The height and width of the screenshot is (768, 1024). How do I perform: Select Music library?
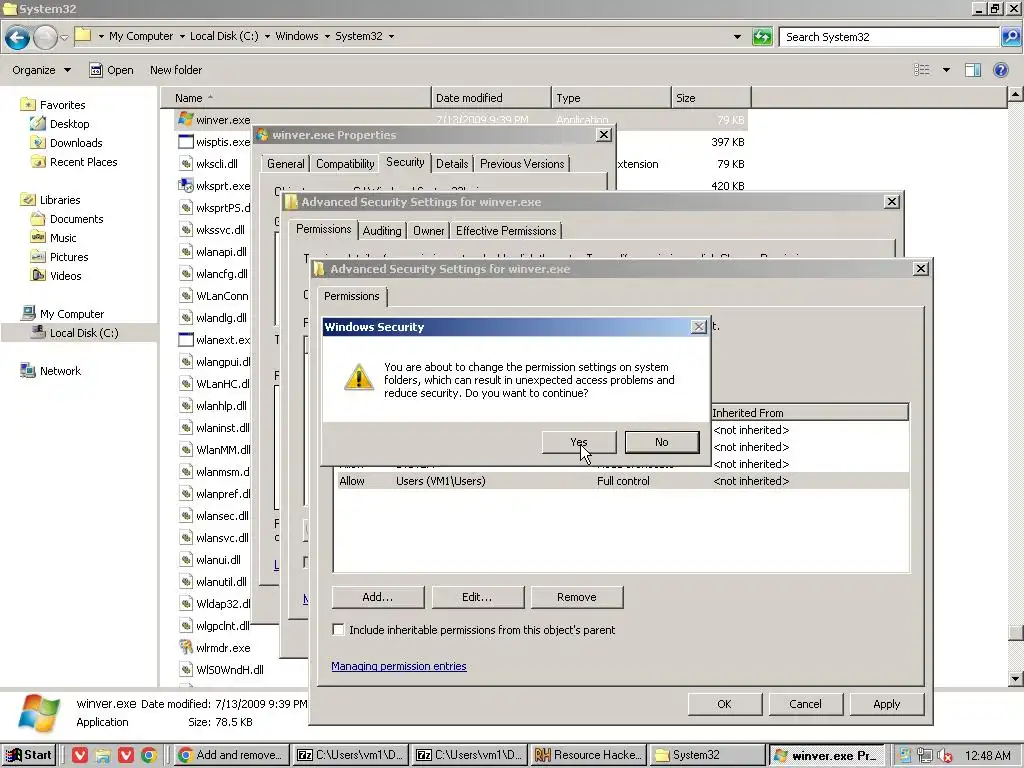click(x=63, y=238)
